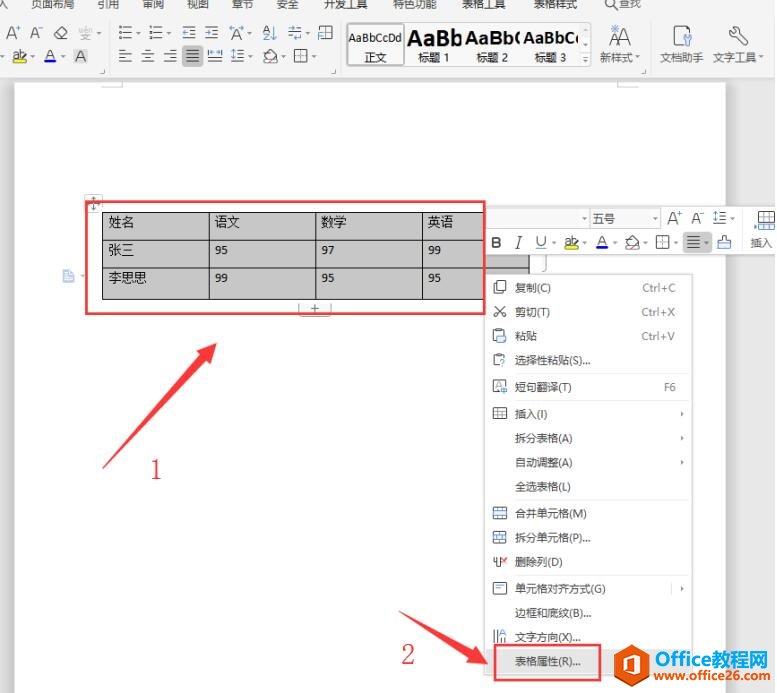Expand the styles gallery more arrow
777x693 pixels.
(x=585, y=58)
